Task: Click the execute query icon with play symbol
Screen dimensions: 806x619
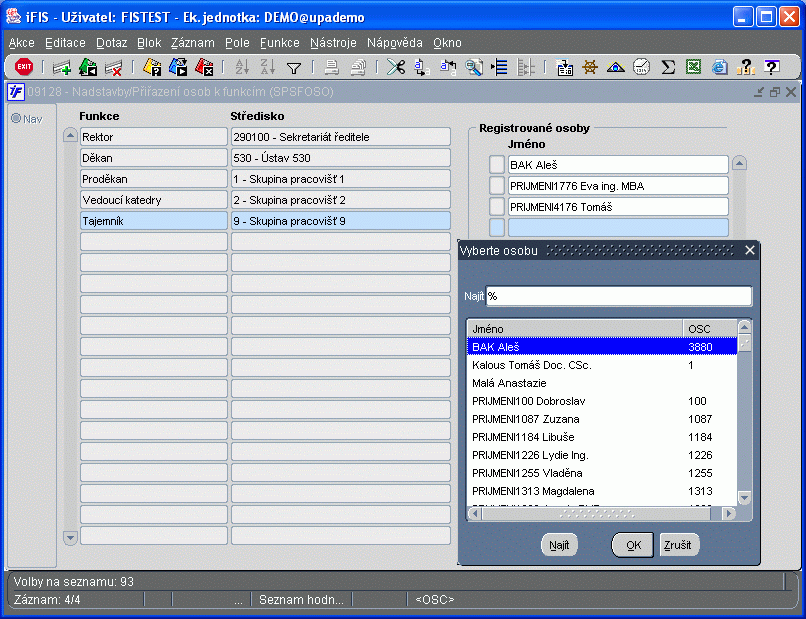Action: tap(178, 67)
